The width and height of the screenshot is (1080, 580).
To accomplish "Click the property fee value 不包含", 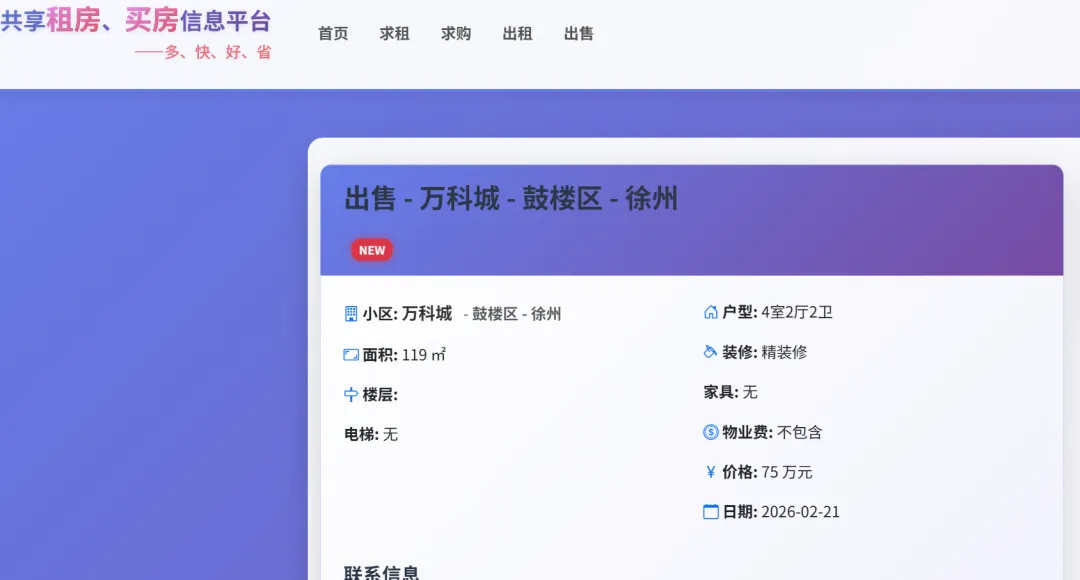I will click(x=800, y=432).
